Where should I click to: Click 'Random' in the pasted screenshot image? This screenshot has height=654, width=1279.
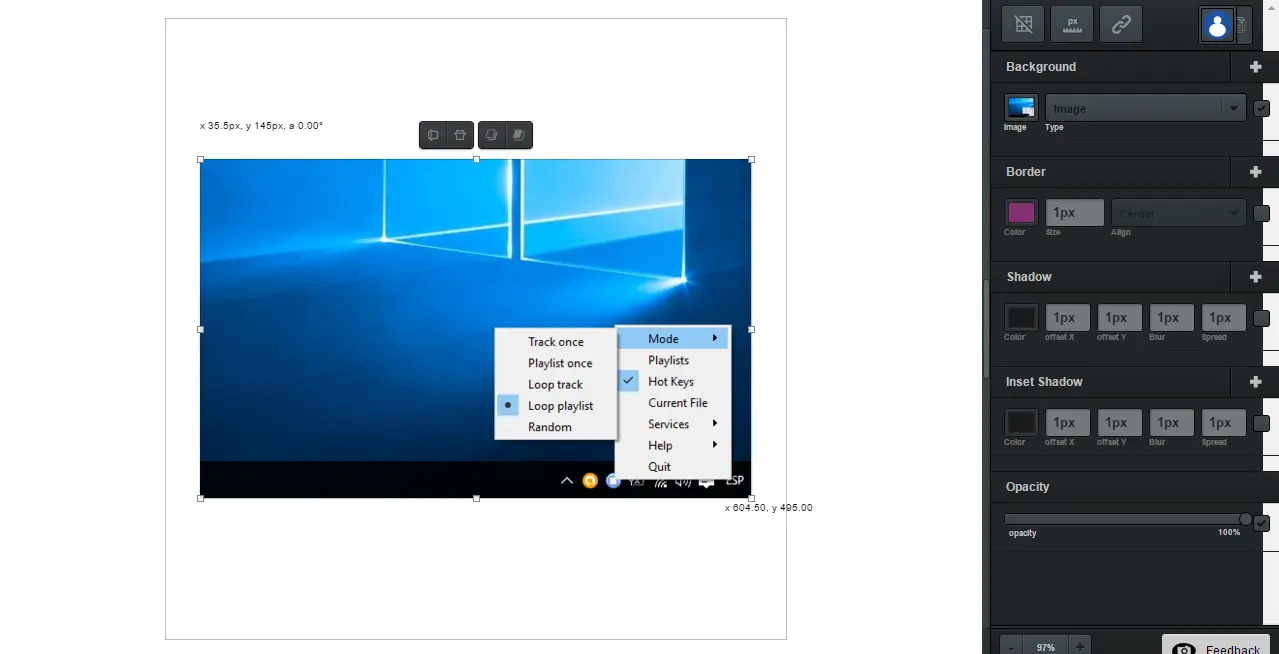pos(550,427)
